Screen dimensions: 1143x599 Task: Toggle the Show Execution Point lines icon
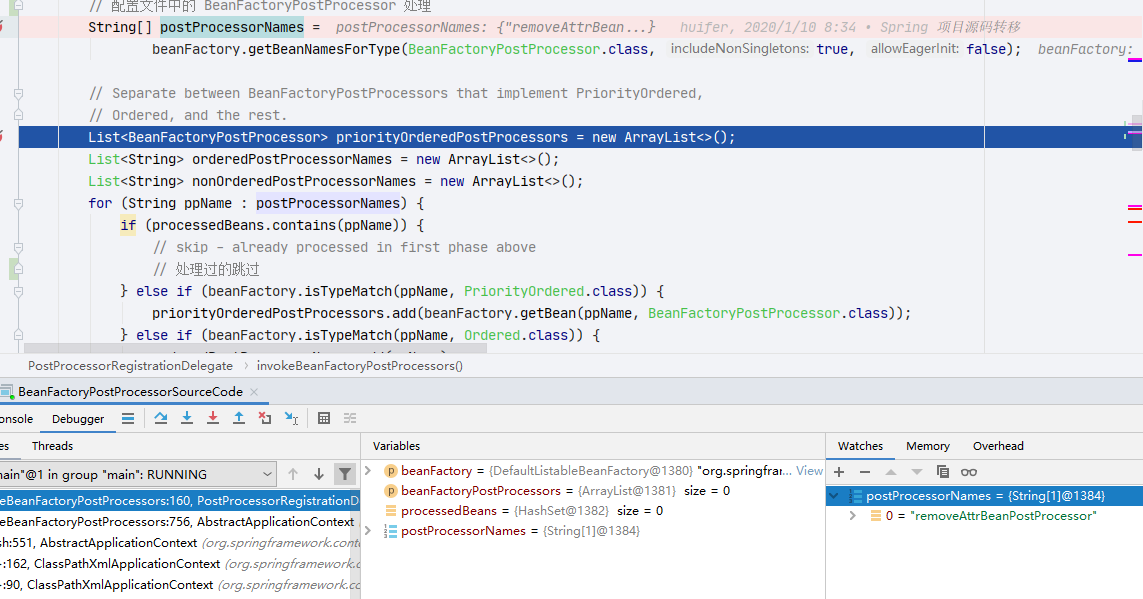[x=128, y=418]
